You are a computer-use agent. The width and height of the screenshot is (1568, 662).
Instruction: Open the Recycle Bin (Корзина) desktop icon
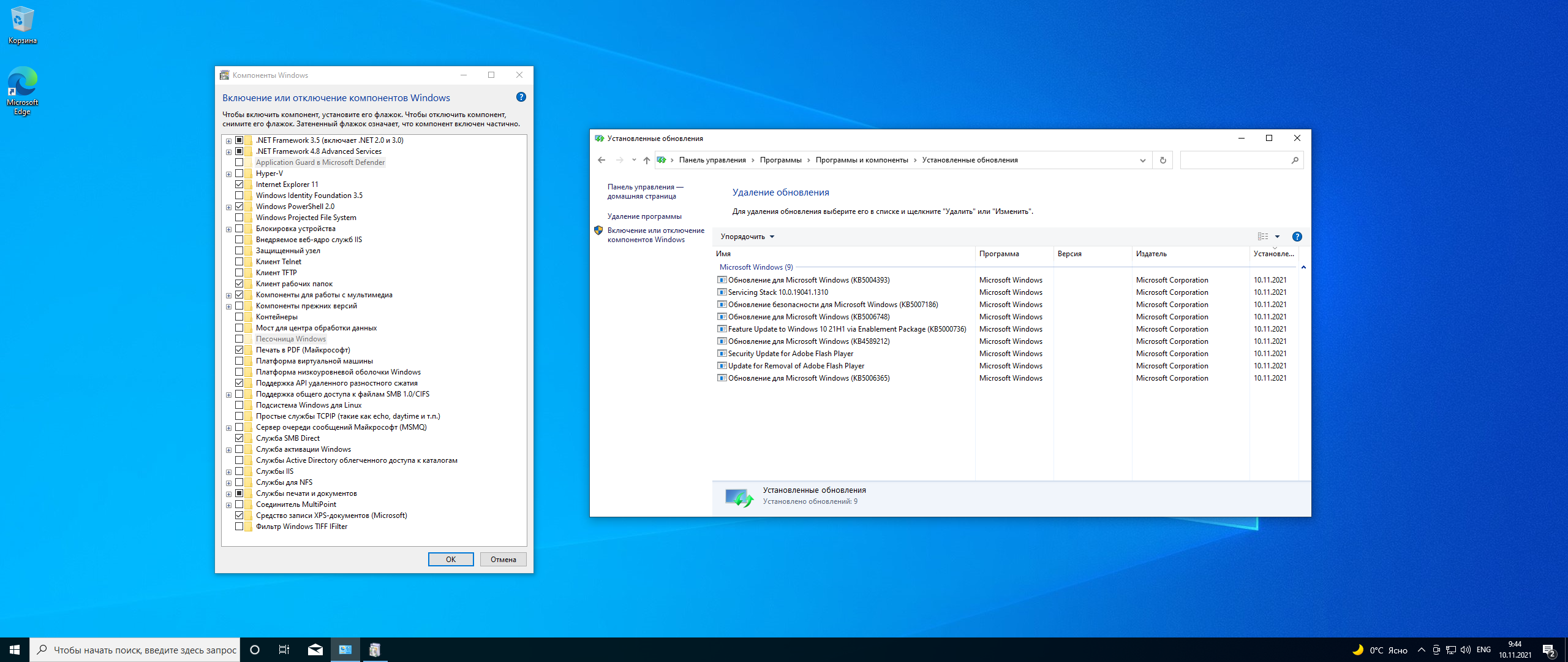click(23, 25)
